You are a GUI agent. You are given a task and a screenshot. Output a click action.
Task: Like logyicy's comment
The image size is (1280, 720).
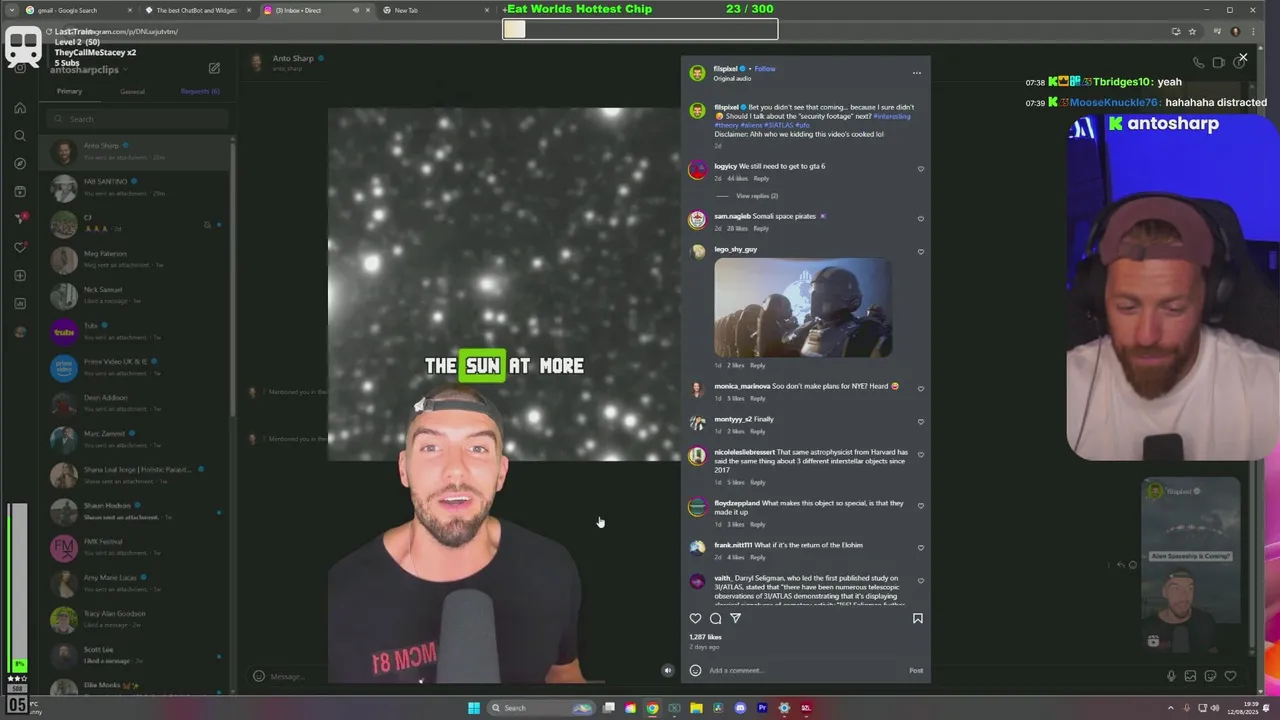coord(921,169)
